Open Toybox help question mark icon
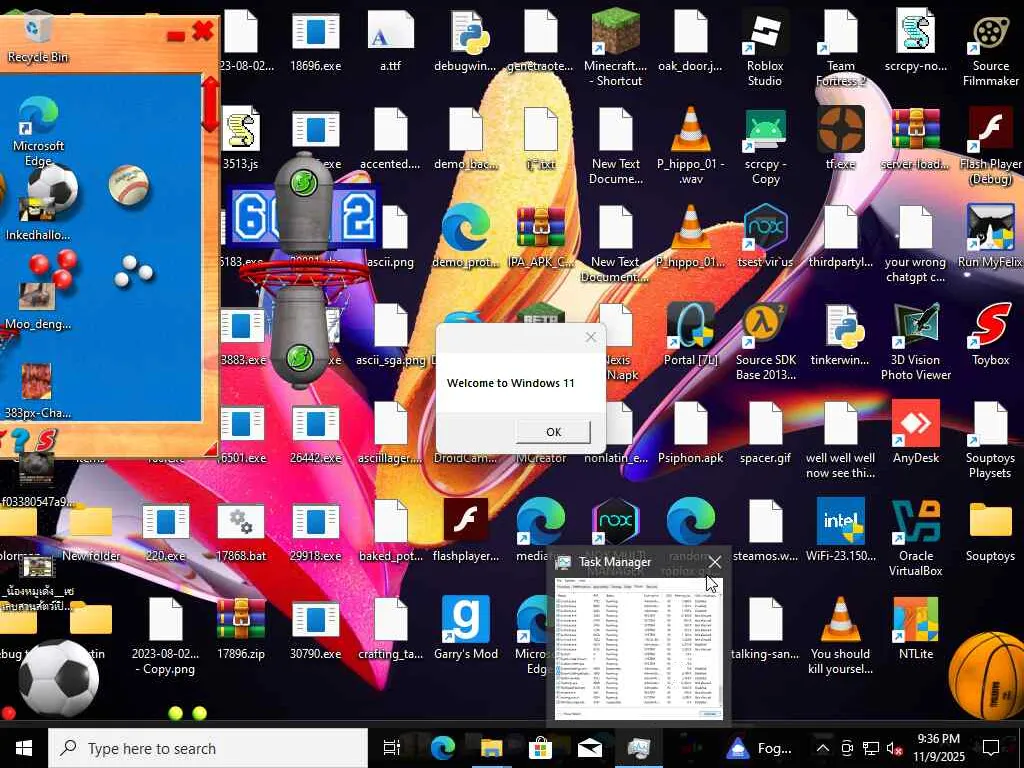 click(20, 440)
